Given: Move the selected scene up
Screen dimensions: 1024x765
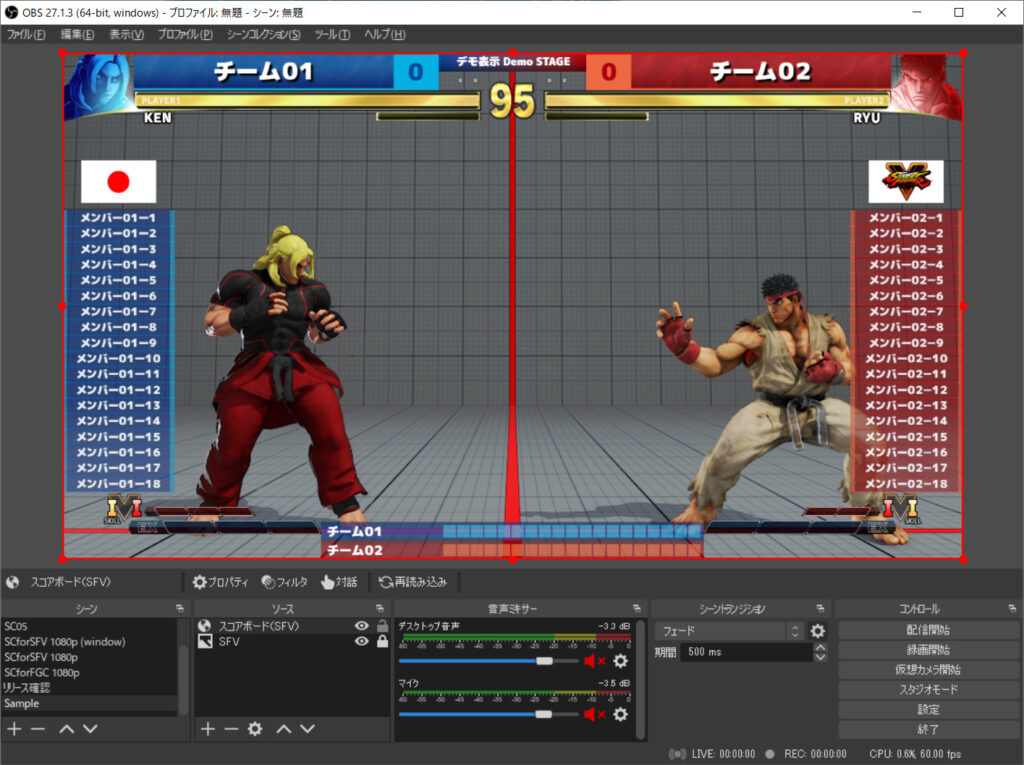Looking at the screenshot, I should pyautogui.click(x=67, y=728).
